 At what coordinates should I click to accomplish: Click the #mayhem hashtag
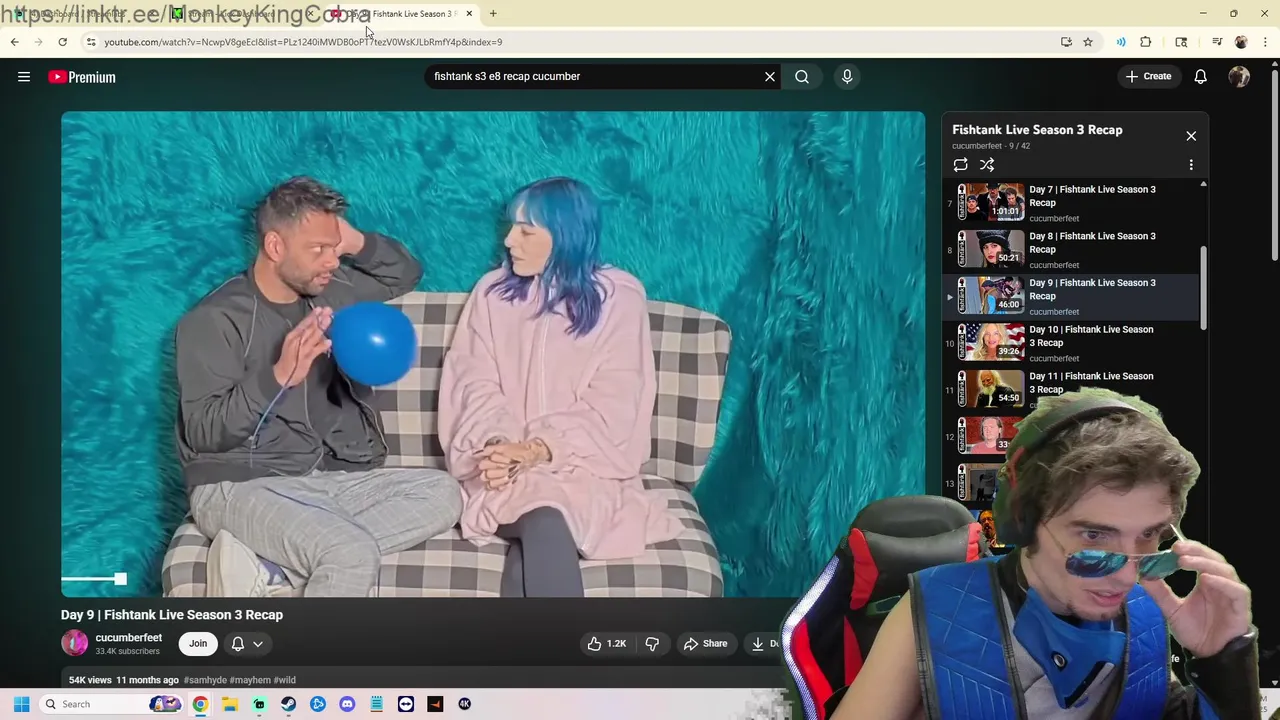[x=250, y=680]
